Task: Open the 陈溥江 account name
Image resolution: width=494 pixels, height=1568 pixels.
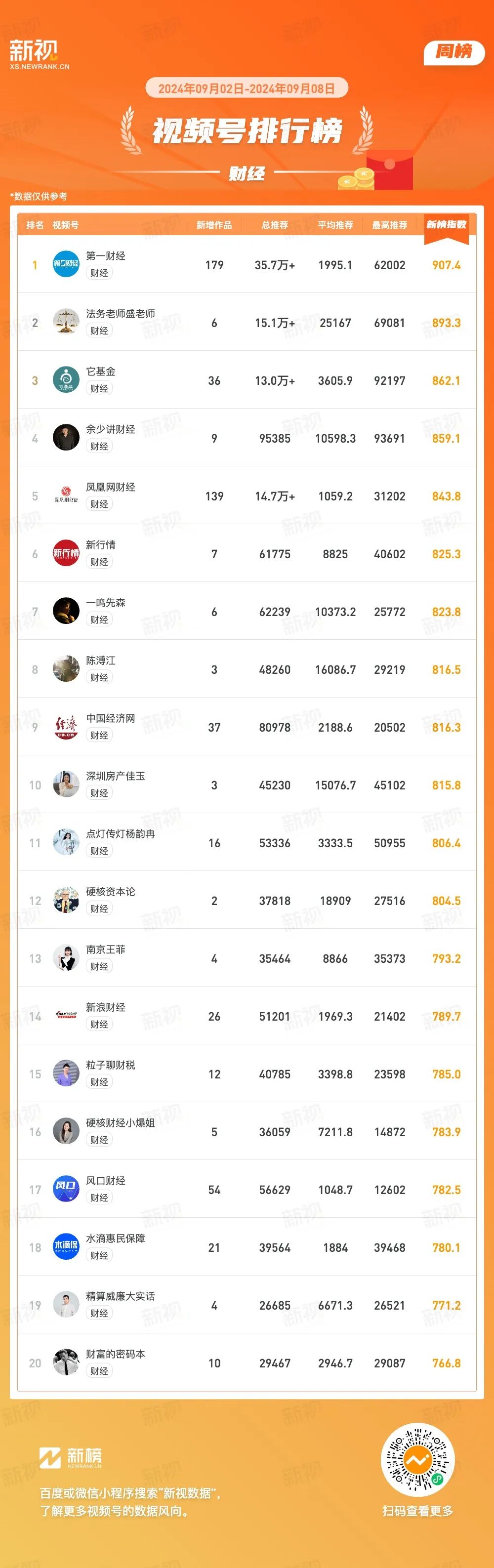Action: [100, 660]
